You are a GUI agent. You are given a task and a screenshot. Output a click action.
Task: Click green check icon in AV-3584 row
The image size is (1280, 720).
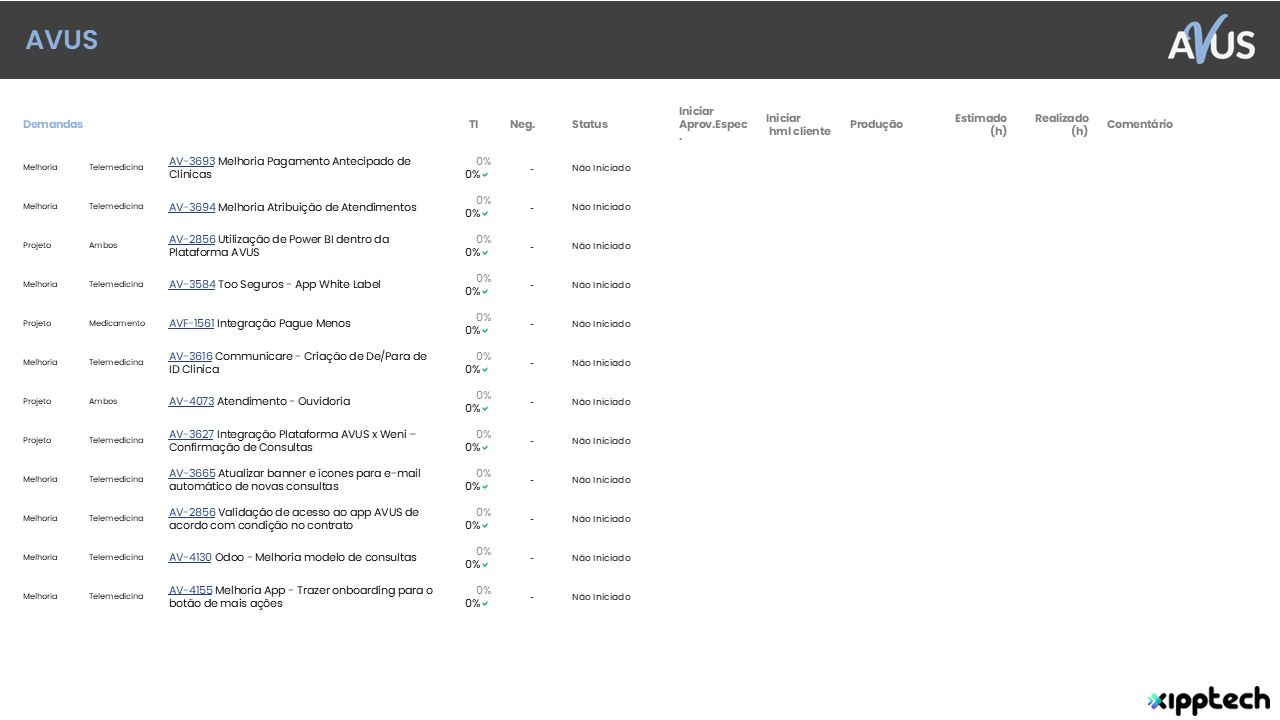485,292
